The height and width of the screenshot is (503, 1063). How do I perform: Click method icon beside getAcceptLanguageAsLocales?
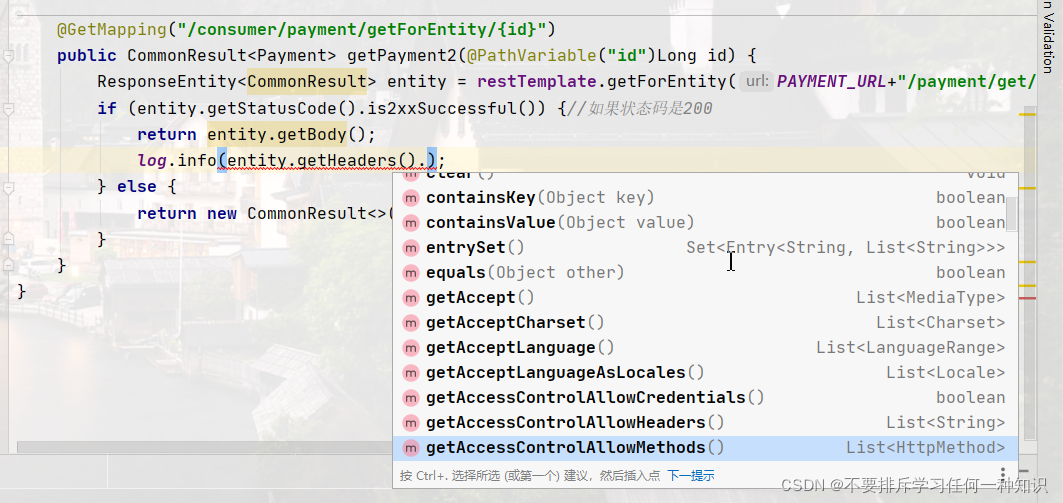[x=411, y=374]
